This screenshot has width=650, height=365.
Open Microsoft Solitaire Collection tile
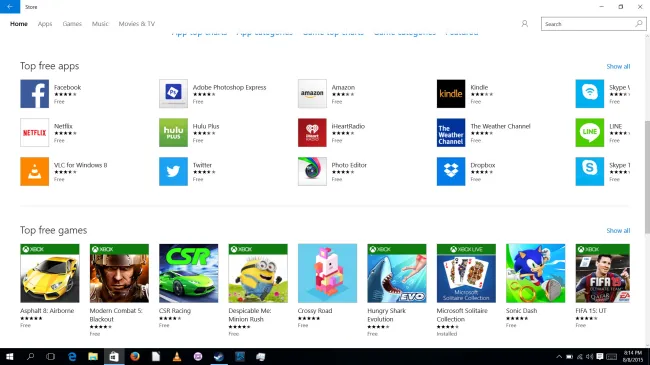pos(466,273)
